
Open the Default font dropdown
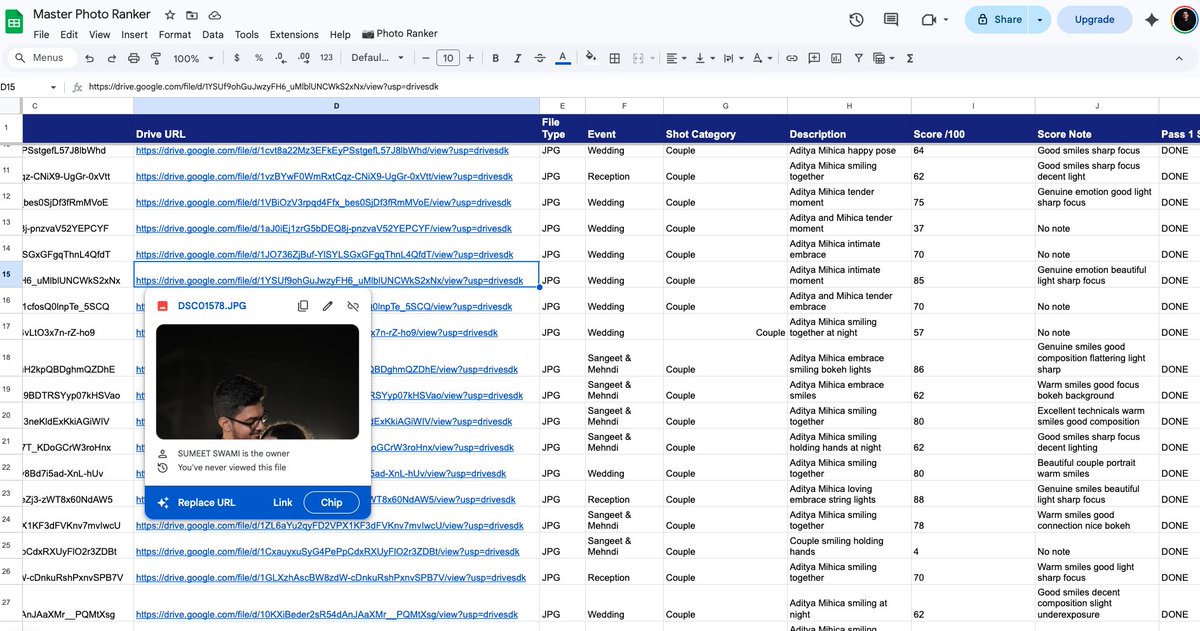click(x=378, y=58)
